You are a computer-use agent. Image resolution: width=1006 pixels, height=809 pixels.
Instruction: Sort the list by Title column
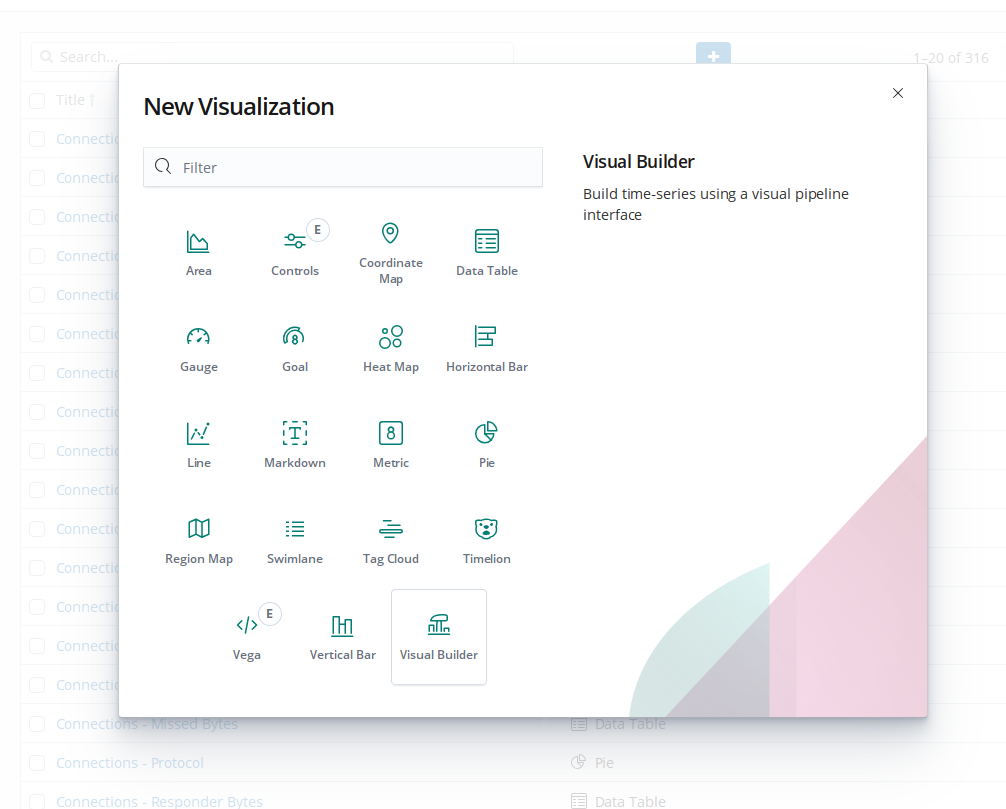[76, 100]
